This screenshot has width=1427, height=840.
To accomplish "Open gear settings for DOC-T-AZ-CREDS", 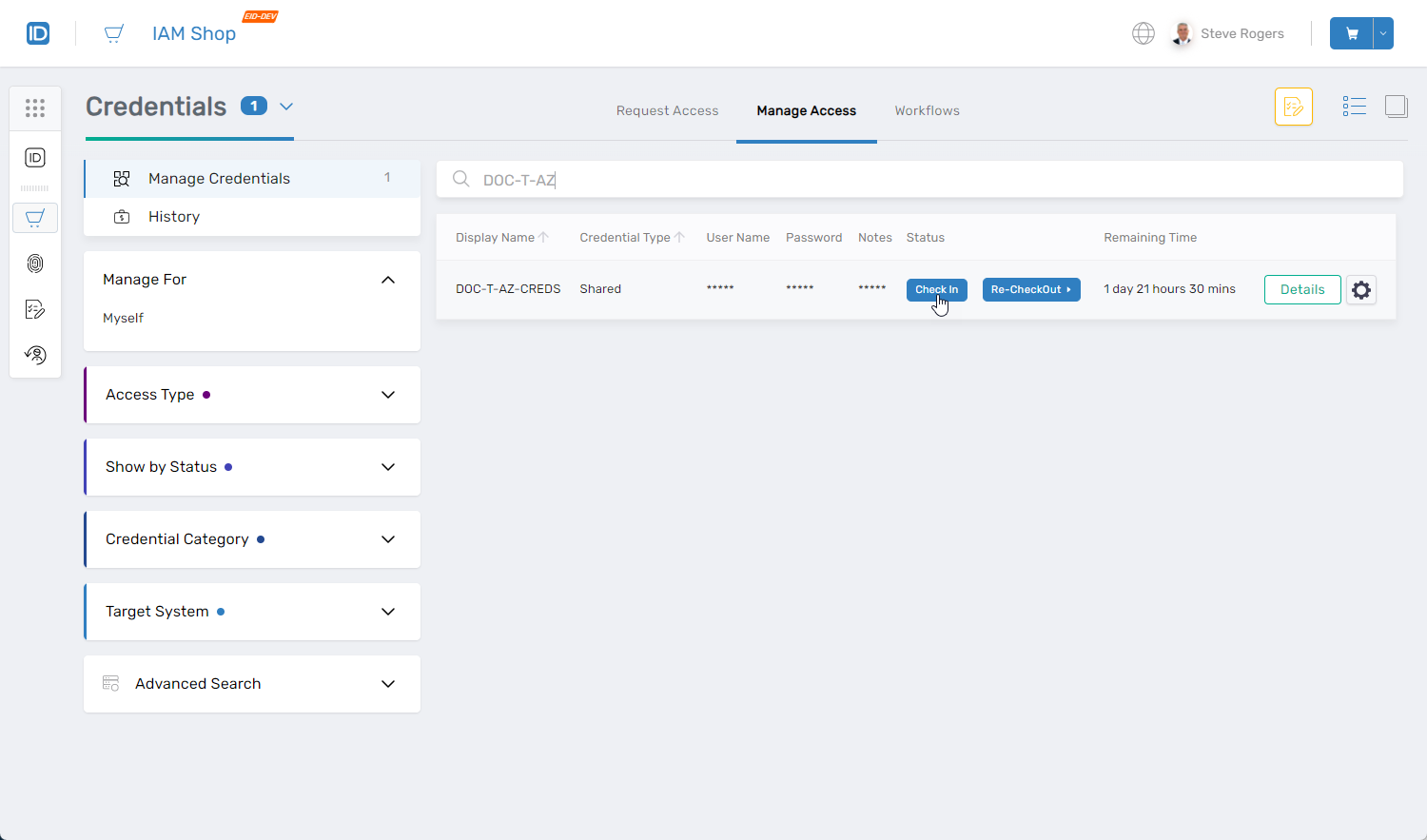I will tap(1361, 290).
